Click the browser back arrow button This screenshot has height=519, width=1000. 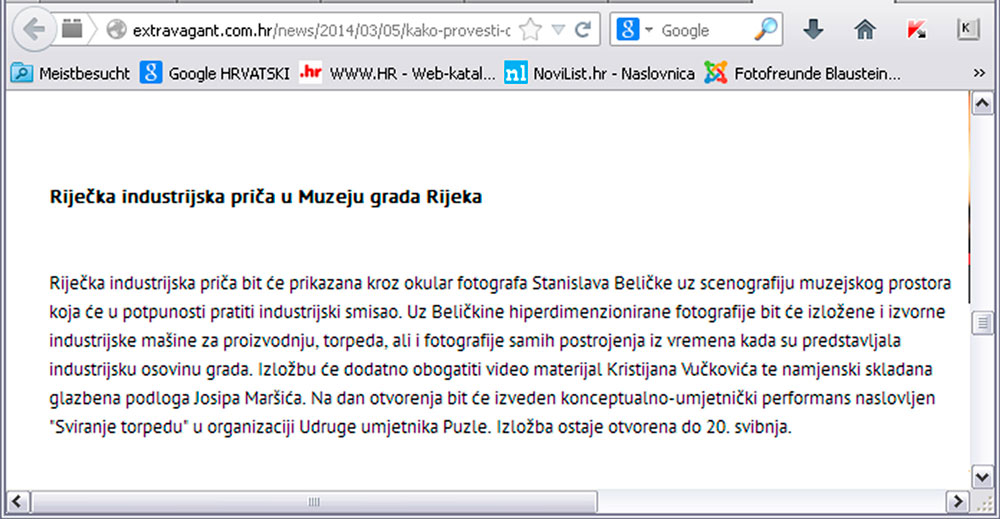[x=34, y=30]
